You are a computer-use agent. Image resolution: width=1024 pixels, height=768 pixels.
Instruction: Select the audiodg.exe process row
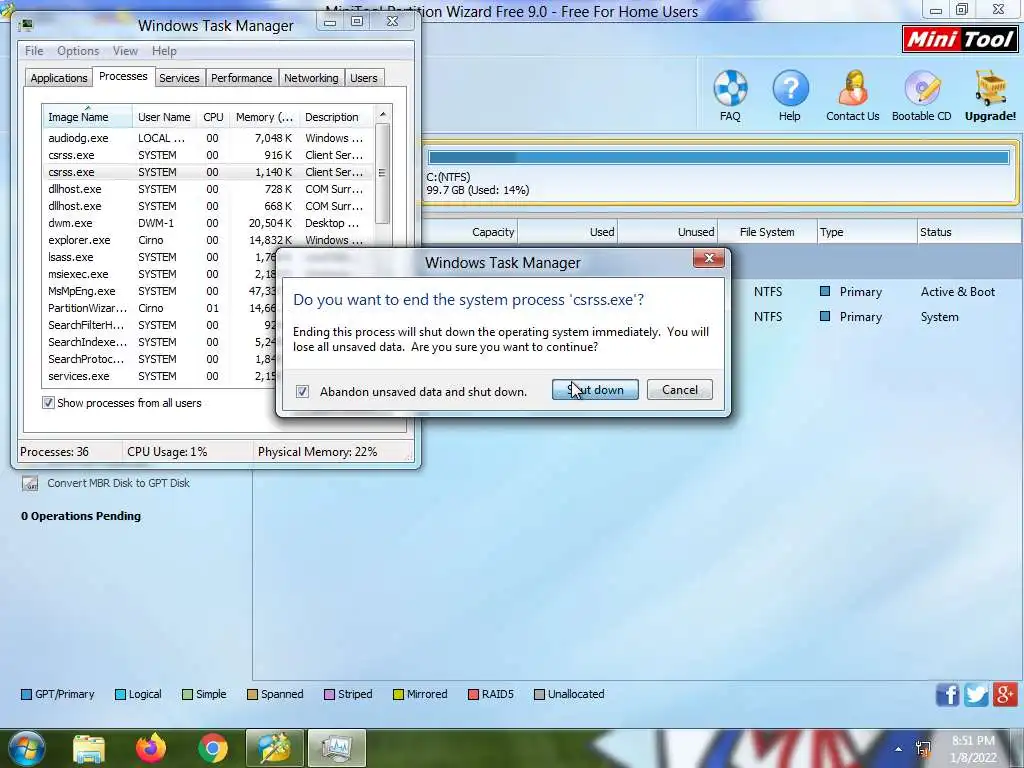[208, 138]
